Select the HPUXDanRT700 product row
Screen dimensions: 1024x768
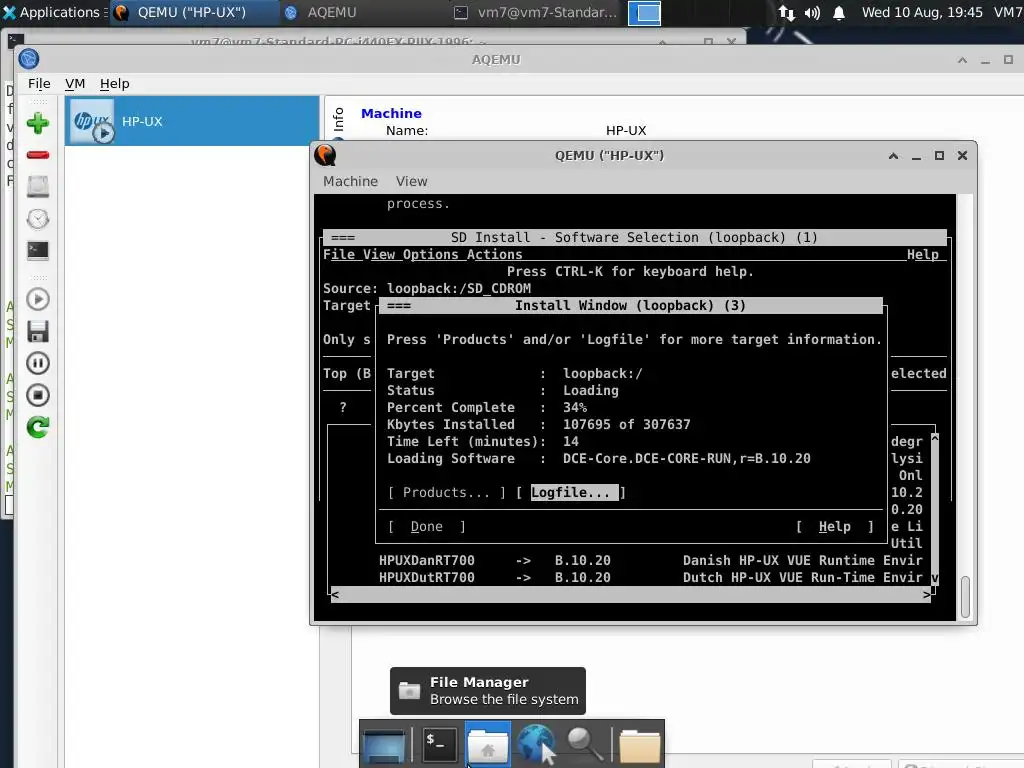coord(650,560)
